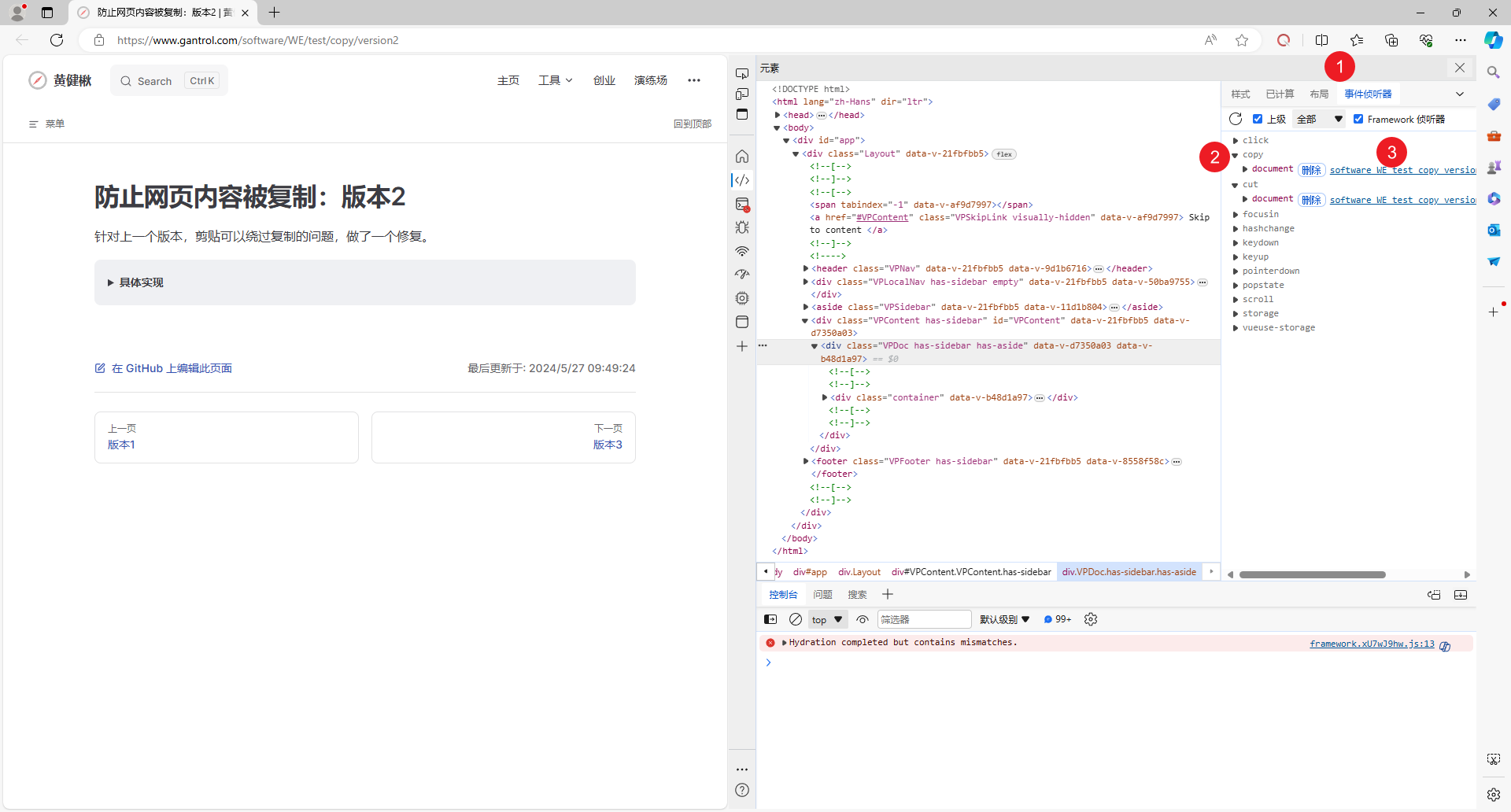This screenshot has width=1511, height=812.
Task: Open DevTools customize three-dots menu at bottom
Action: coord(741,770)
